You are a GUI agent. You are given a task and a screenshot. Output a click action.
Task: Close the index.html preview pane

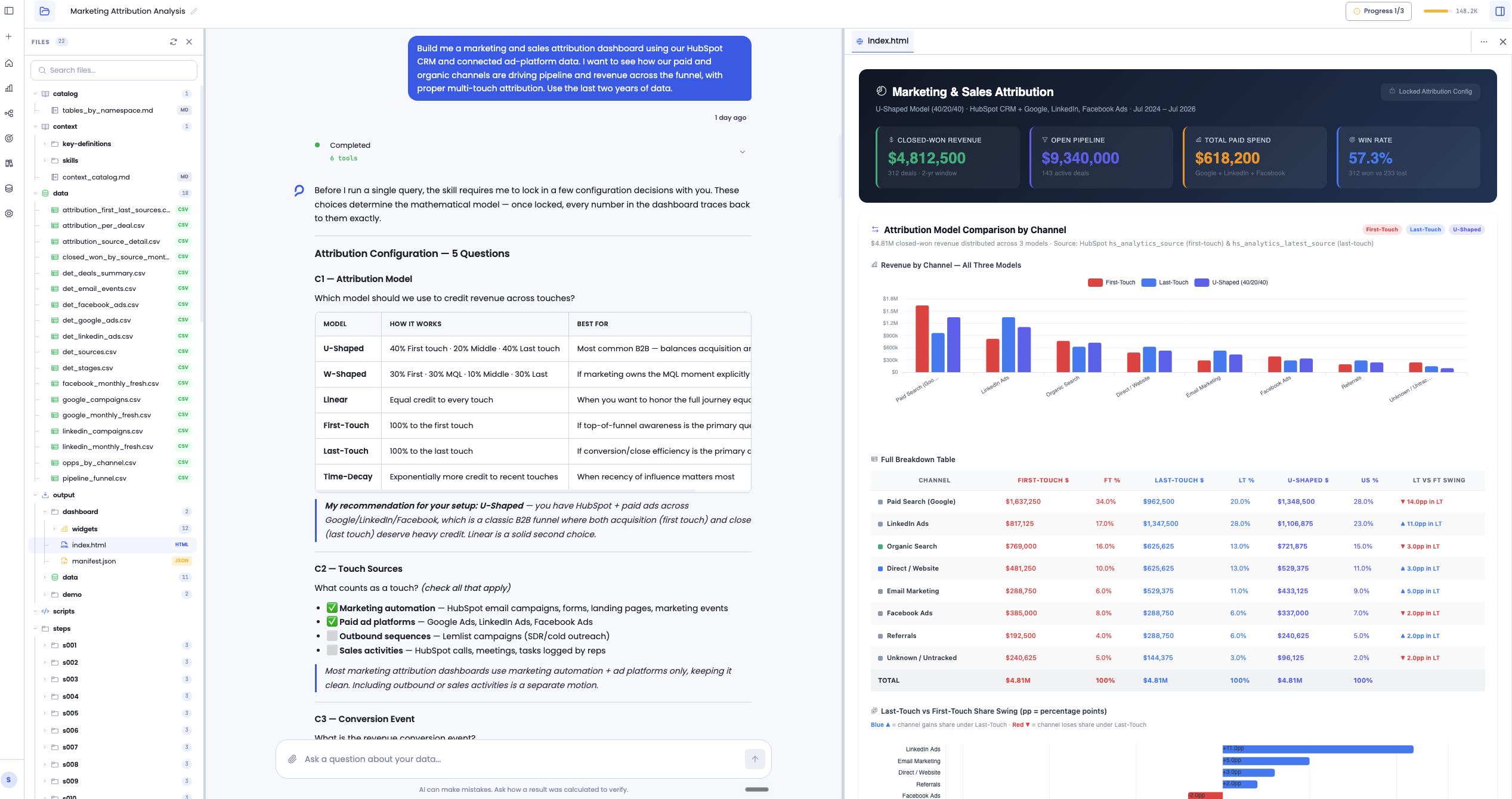[1503, 42]
